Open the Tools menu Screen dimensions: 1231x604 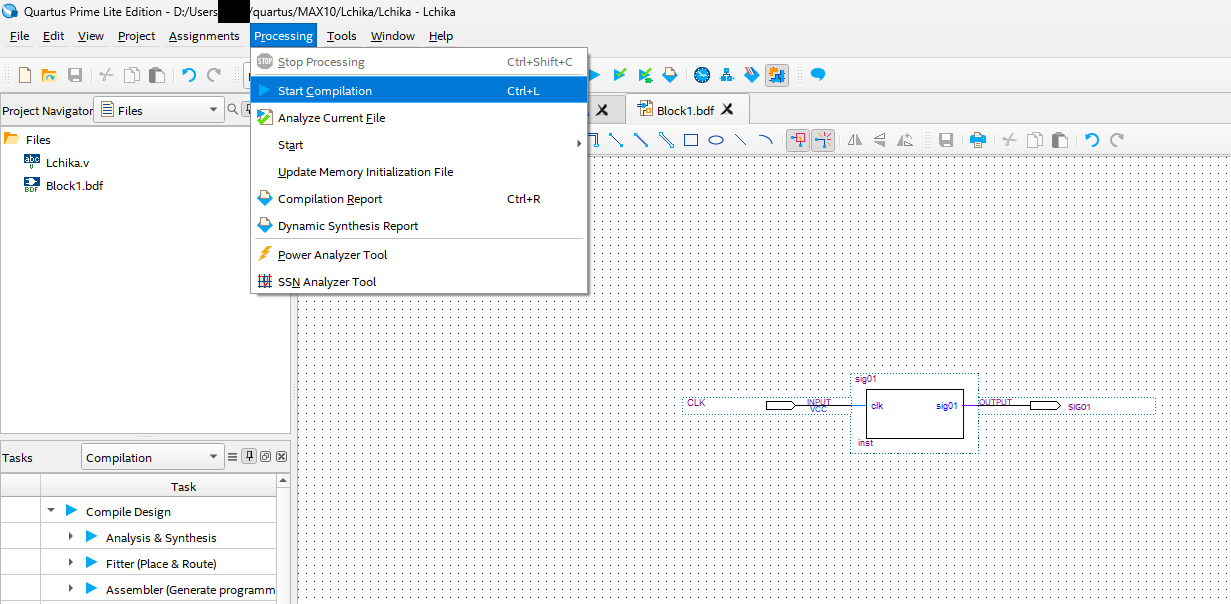click(x=341, y=36)
